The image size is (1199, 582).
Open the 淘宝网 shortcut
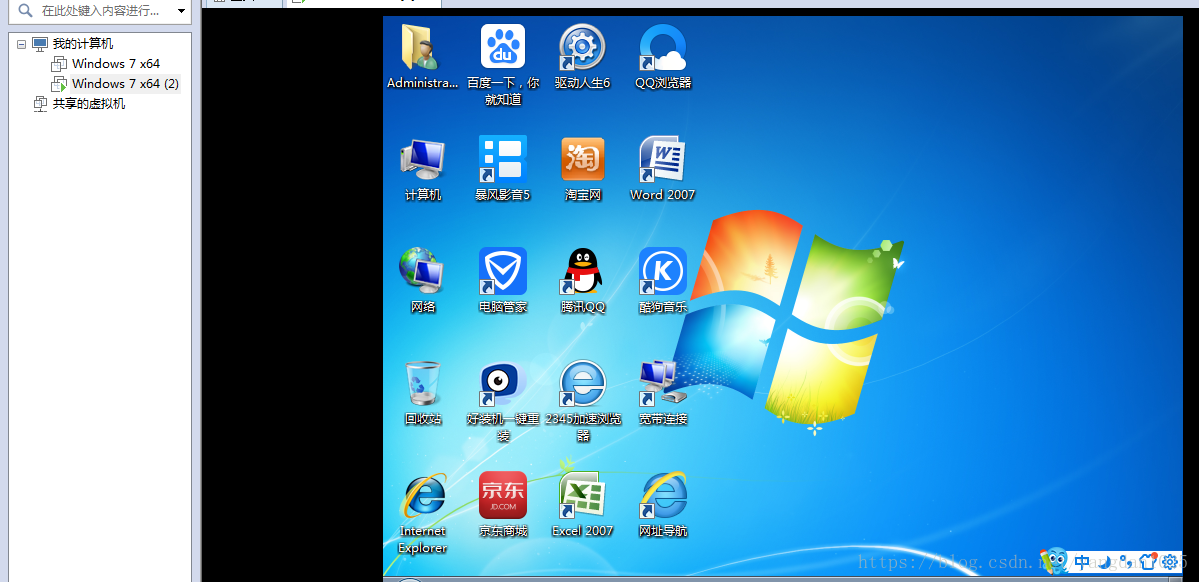pyautogui.click(x=583, y=158)
